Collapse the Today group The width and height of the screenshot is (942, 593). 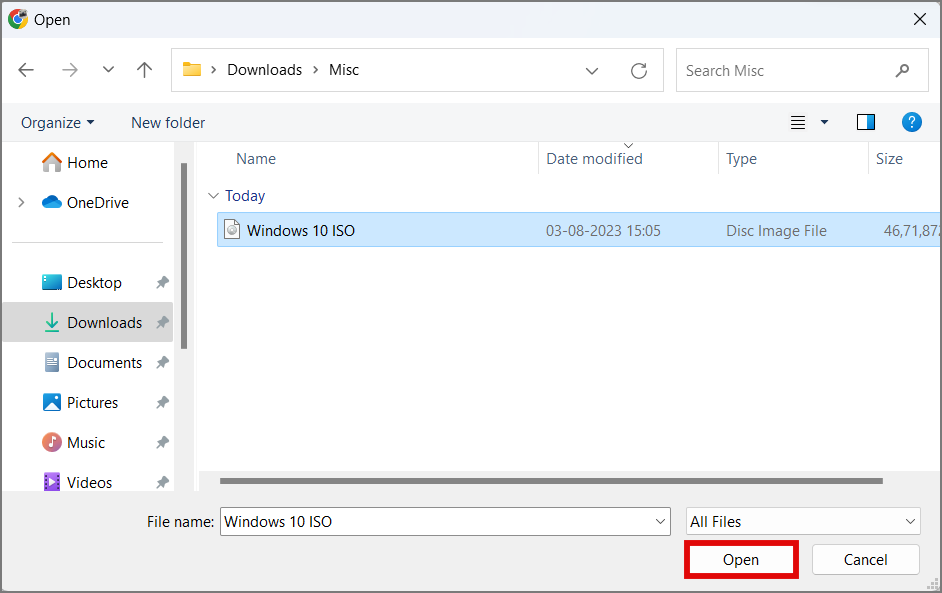213,196
